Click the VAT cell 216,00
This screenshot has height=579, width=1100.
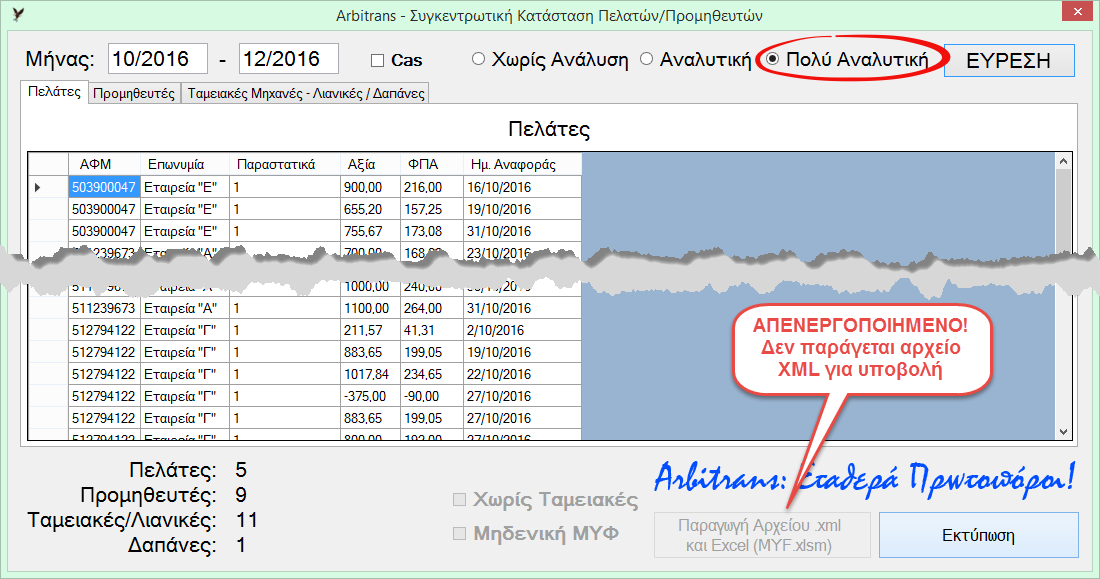pos(432,187)
